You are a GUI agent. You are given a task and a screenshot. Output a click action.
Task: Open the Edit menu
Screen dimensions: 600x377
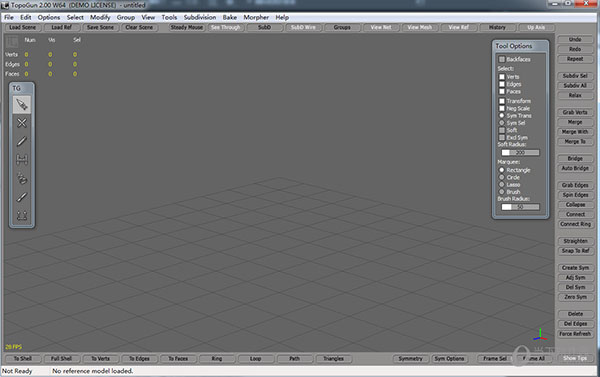pos(26,17)
